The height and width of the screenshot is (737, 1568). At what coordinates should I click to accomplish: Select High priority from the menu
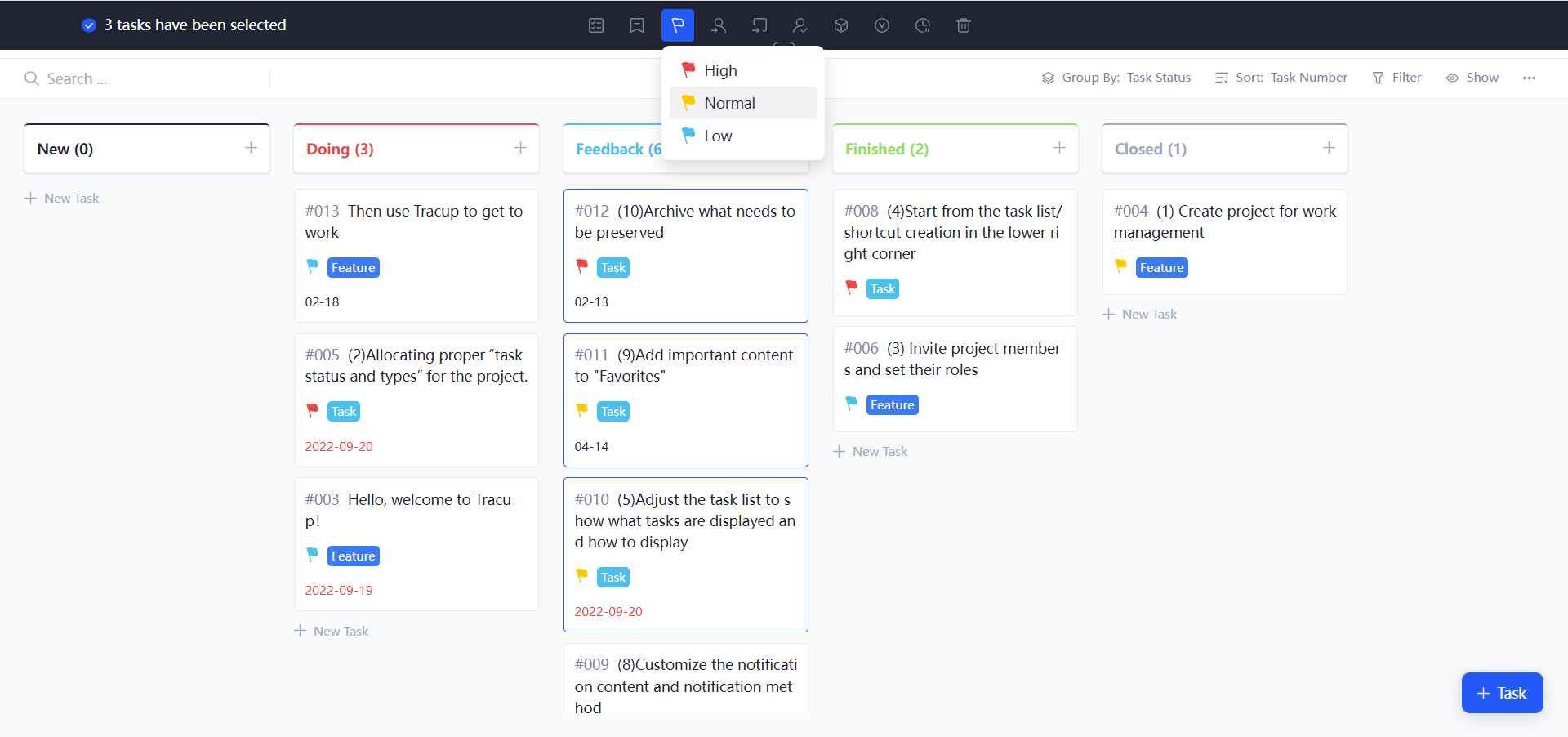(720, 70)
